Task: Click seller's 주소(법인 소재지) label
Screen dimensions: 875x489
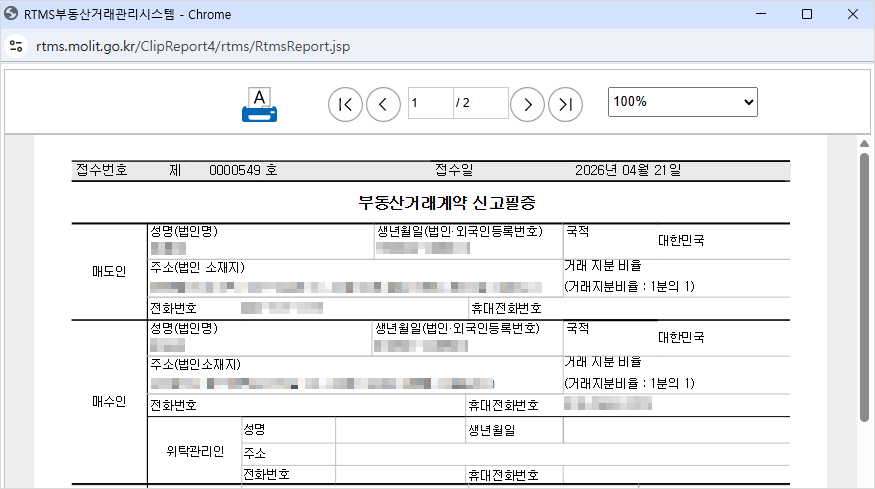Action: point(198,267)
